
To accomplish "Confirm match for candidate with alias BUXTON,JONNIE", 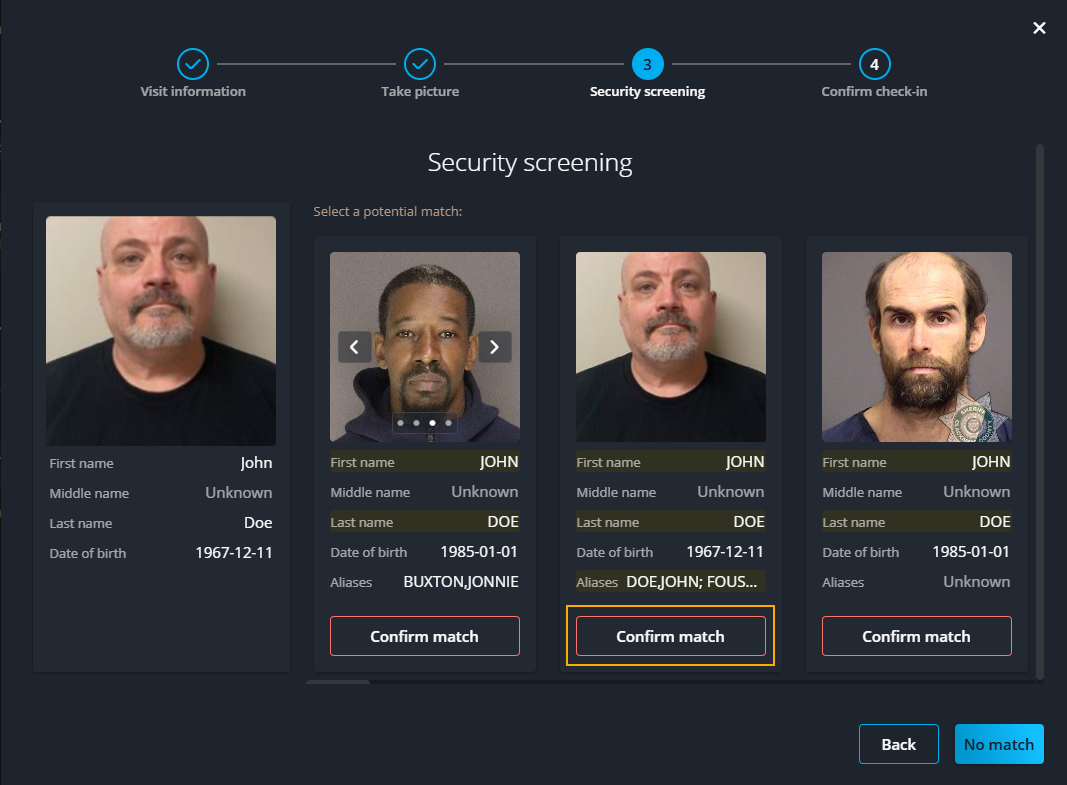I will [x=424, y=635].
